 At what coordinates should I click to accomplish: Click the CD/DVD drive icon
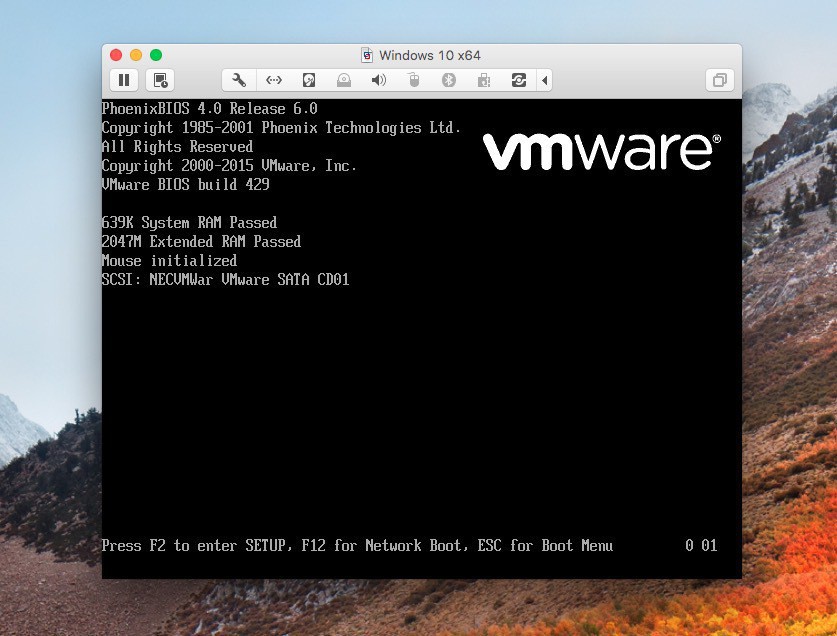click(344, 80)
